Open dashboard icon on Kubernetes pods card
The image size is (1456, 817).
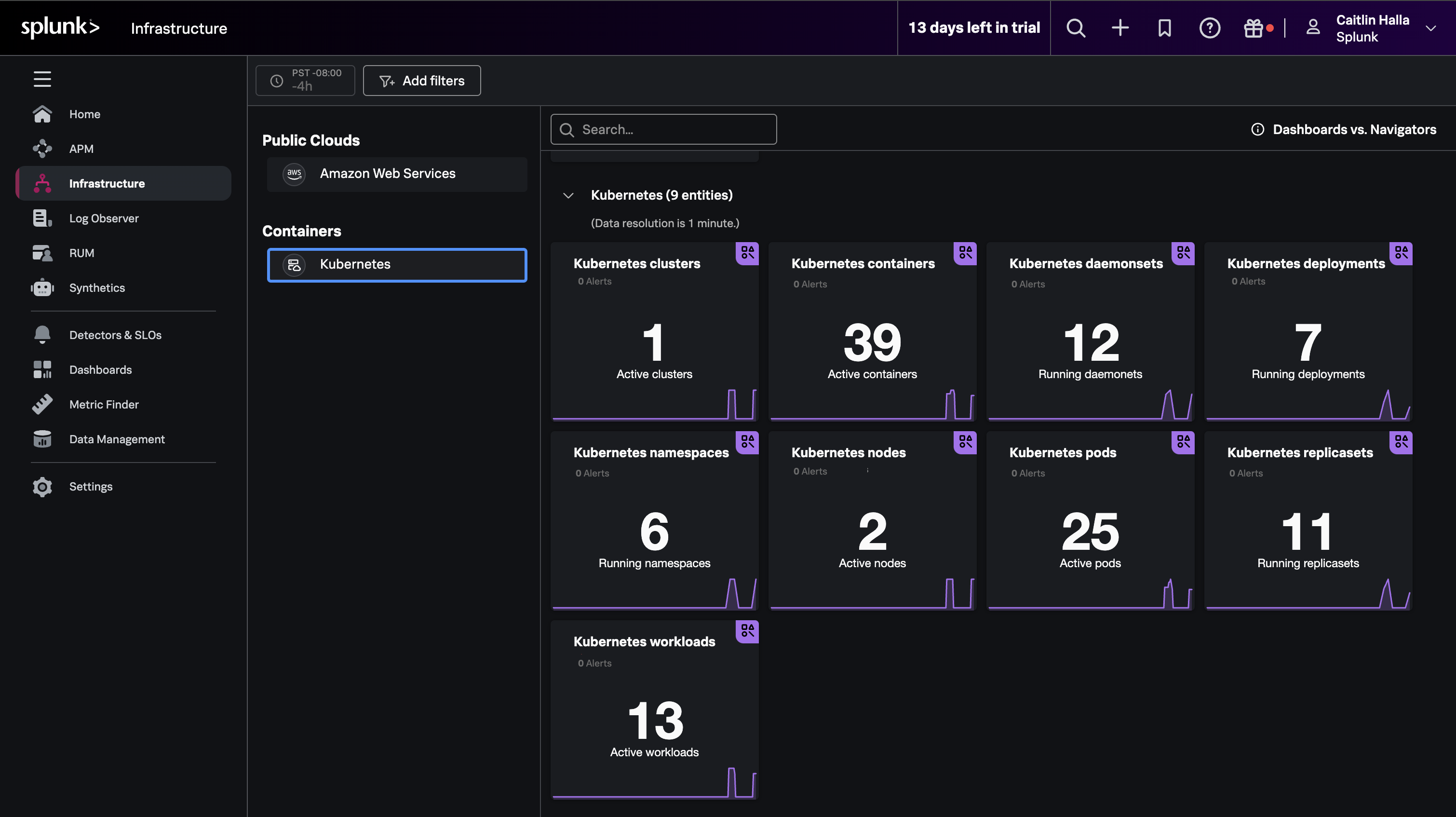tap(1183, 442)
